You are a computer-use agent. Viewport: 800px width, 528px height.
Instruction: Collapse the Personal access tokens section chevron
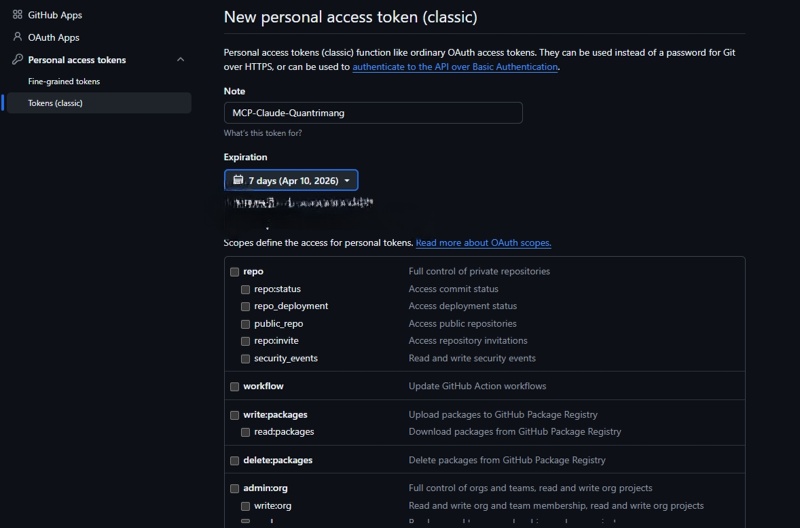point(180,60)
